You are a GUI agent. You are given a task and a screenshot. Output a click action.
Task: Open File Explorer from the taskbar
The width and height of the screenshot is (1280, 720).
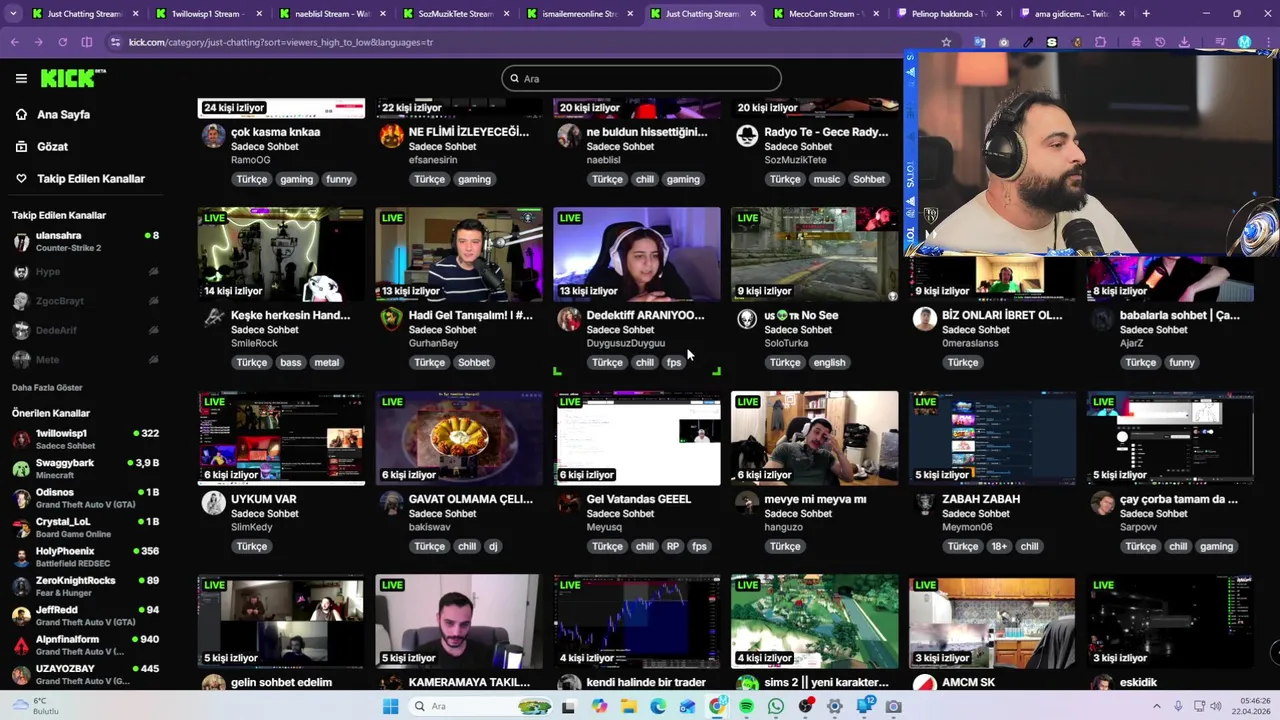[x=628, y=706]
